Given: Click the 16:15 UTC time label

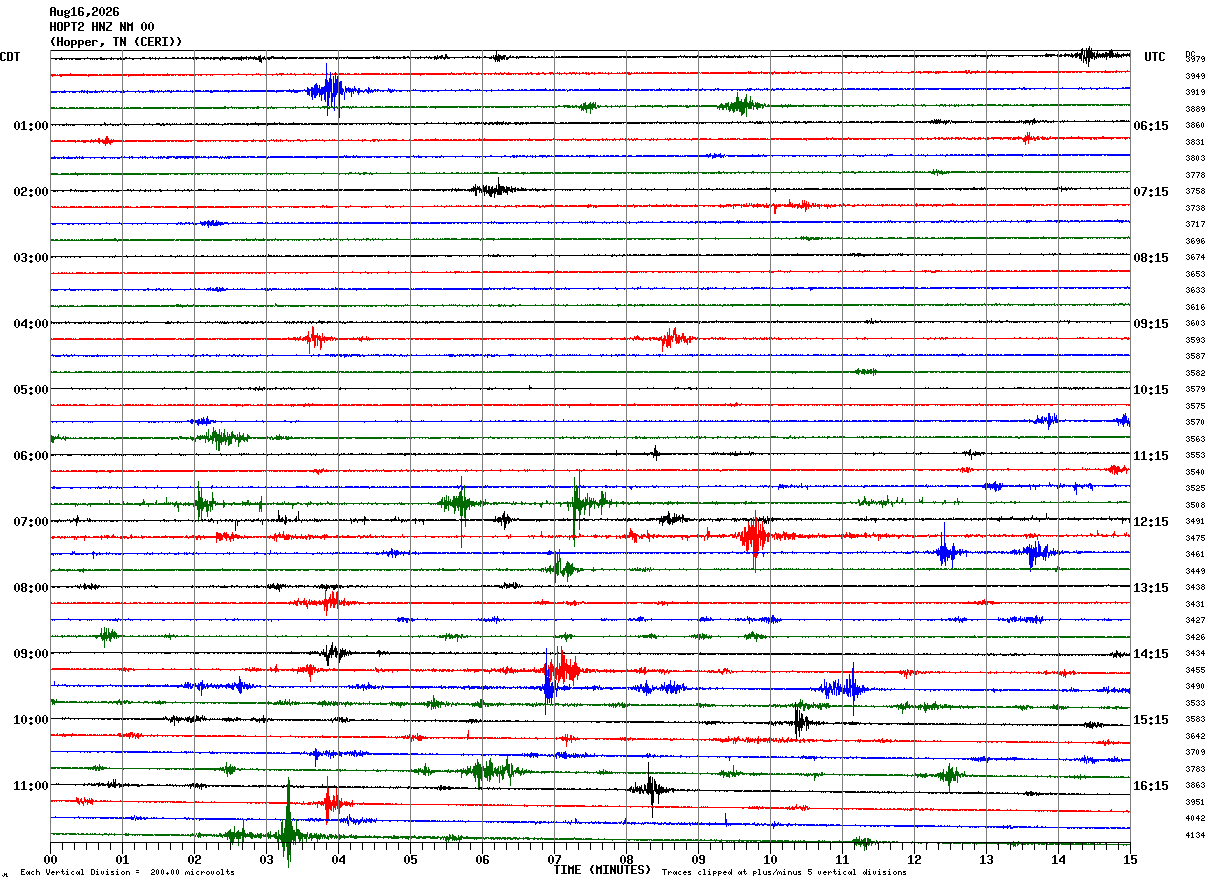Looking at the screenshot, I should [1151, 786].
